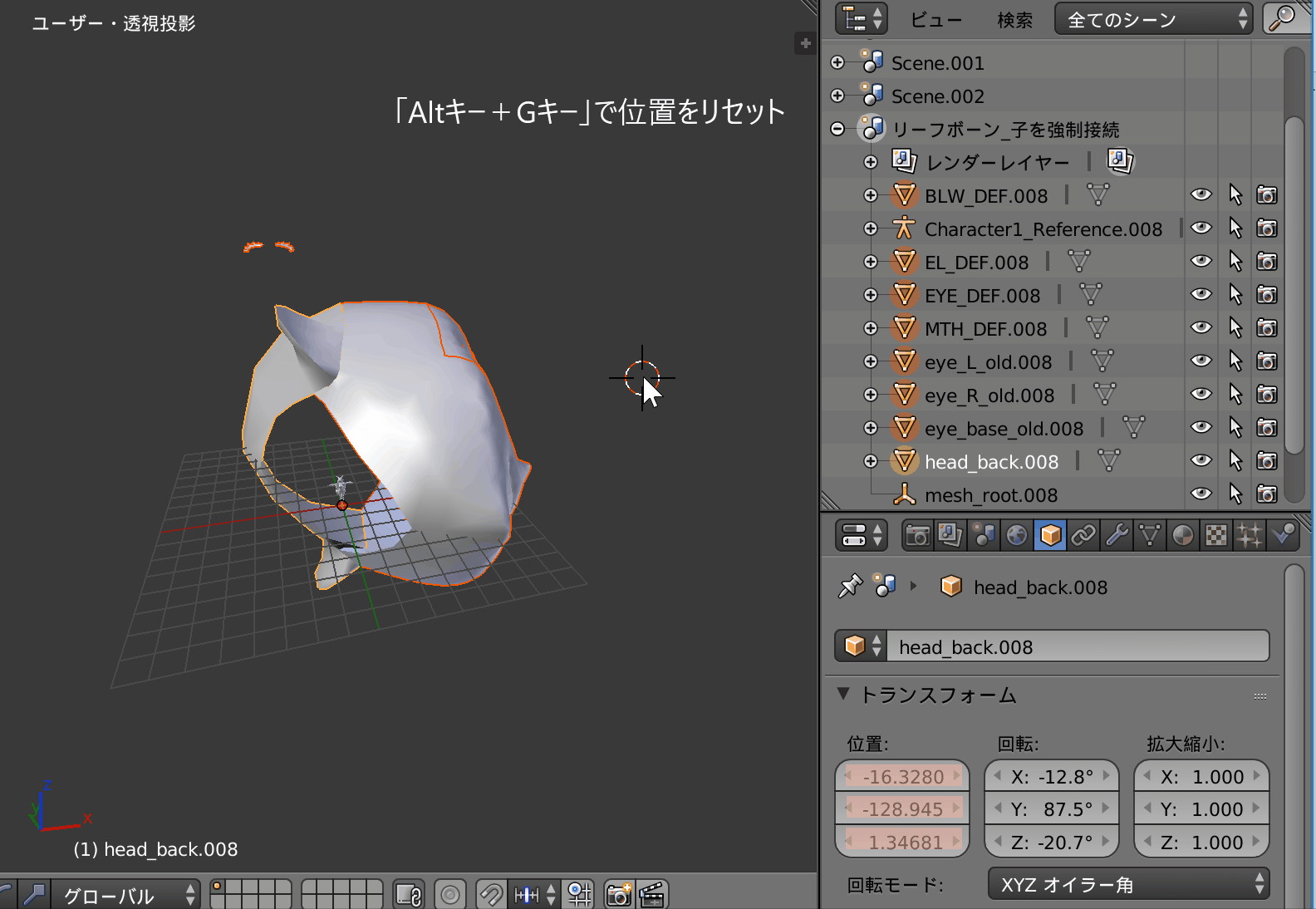Click the rotation Y field 87.5°
This screenshot has width=1316, height=909.
tap(1052, 808)
